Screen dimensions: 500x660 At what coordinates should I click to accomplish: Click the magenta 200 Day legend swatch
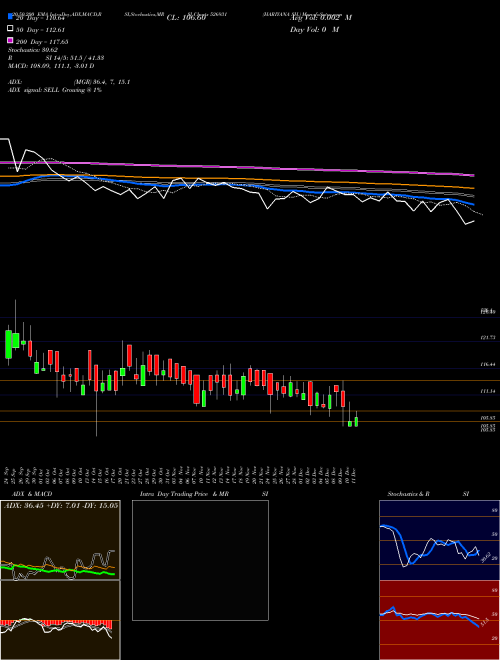click(11, 41)
